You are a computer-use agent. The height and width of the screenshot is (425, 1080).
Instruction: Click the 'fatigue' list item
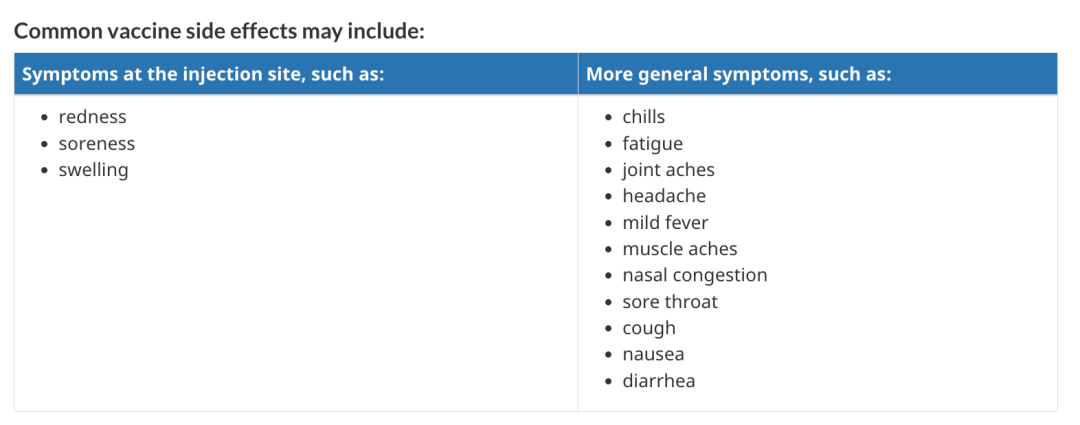[653, 144]
